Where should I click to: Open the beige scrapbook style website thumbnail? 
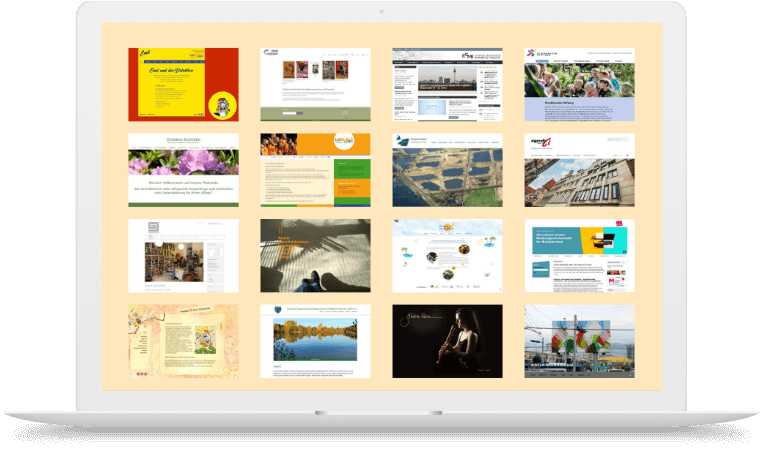pos(183,341)
